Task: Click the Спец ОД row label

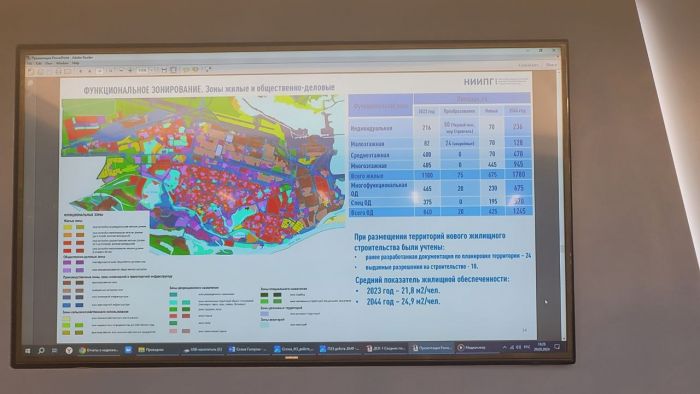Action: 361,203
